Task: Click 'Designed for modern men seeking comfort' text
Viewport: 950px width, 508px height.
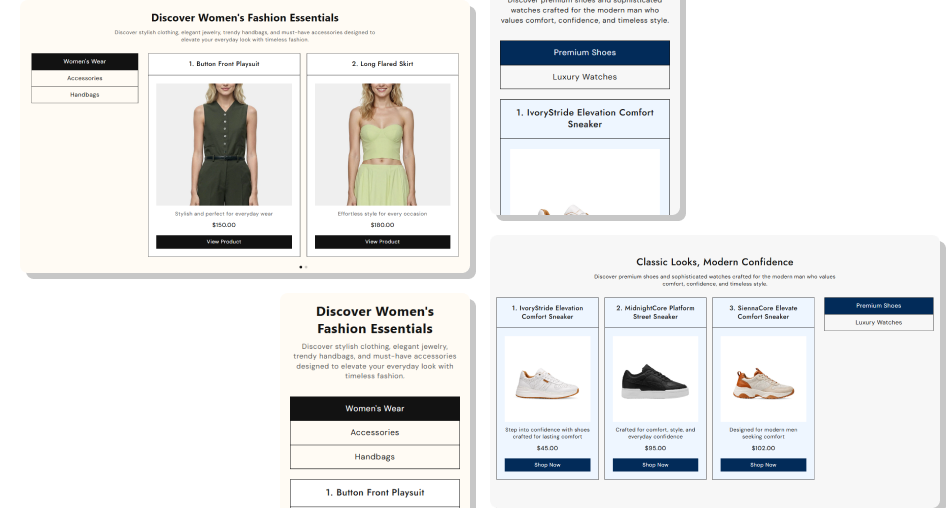Action: point(763,433)
